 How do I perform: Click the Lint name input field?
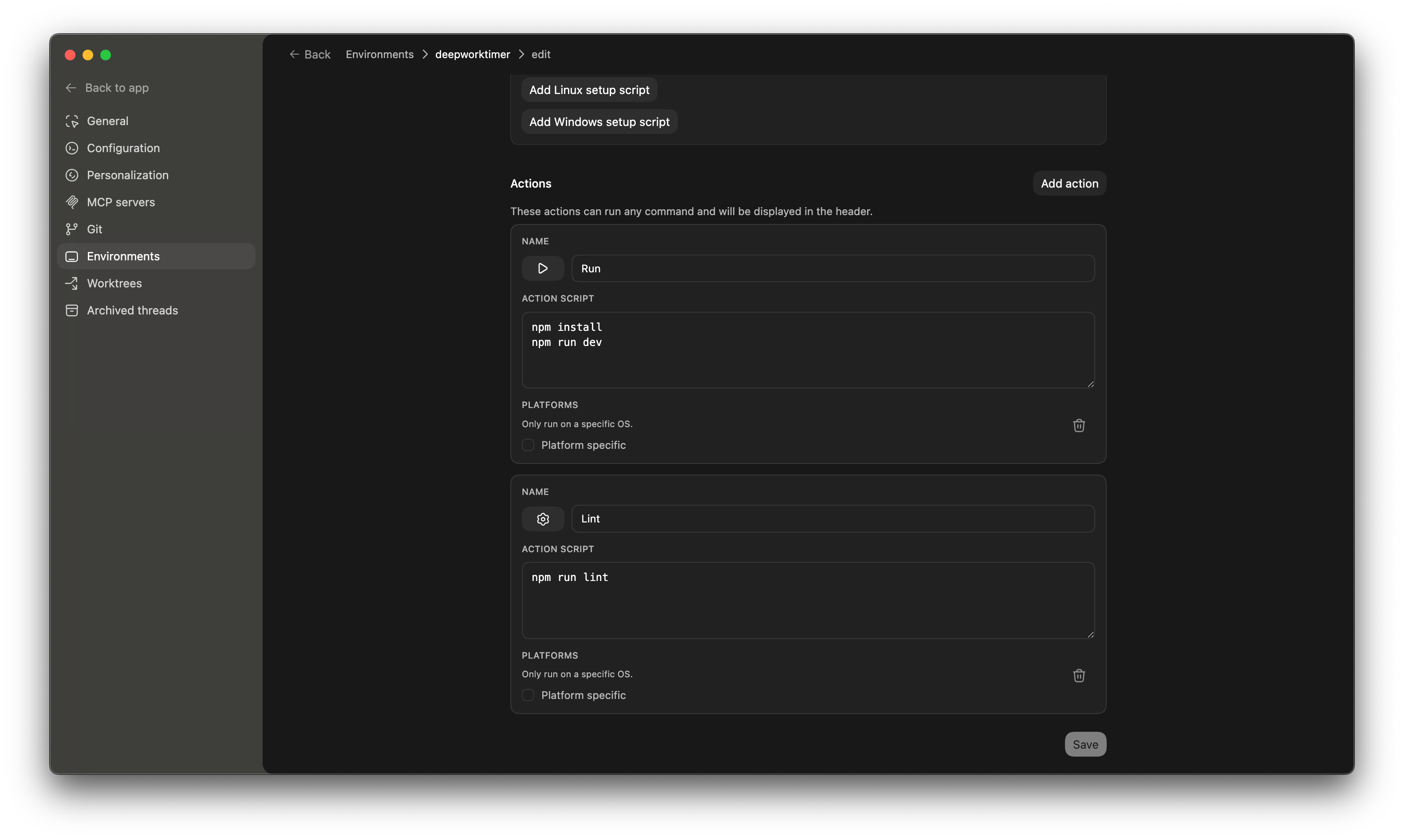point(832,518)
